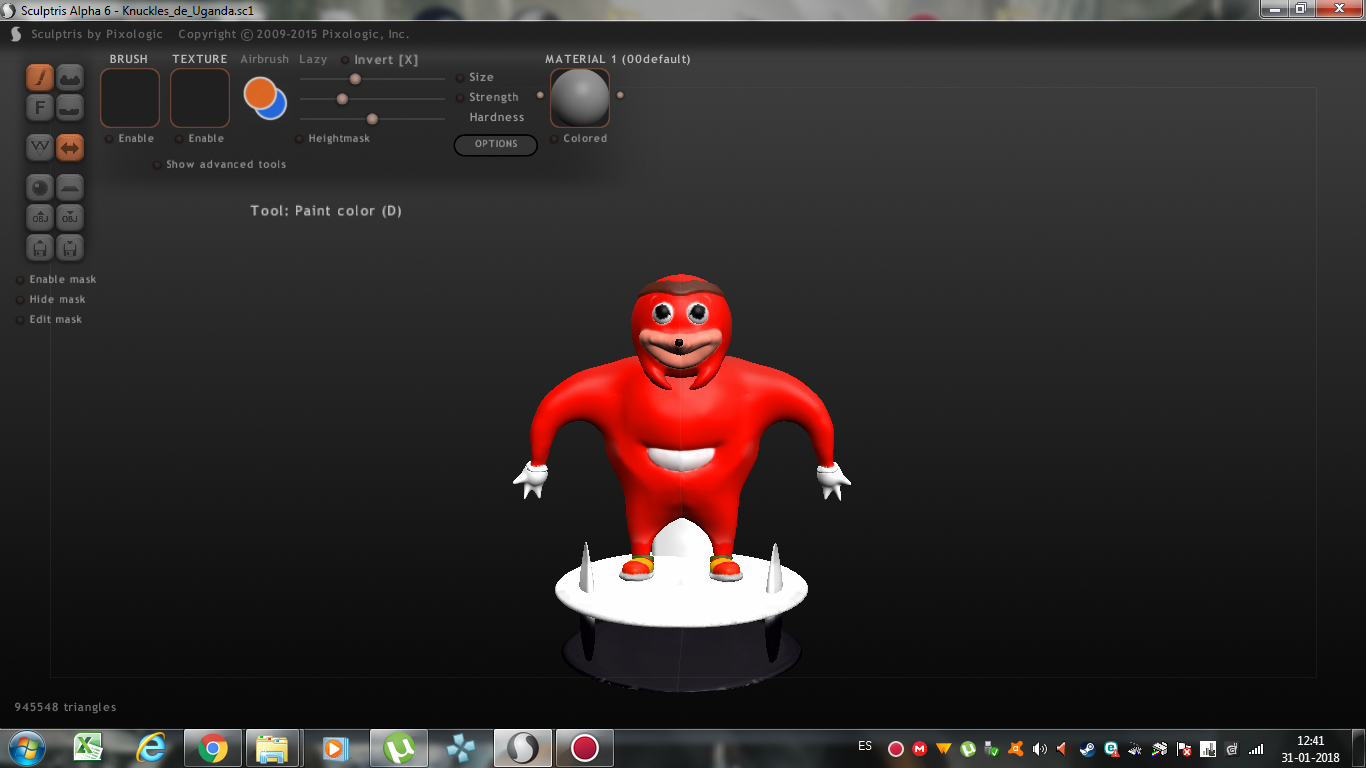Click the 'Tool: Paint color (D)' label

pos(326,211)
